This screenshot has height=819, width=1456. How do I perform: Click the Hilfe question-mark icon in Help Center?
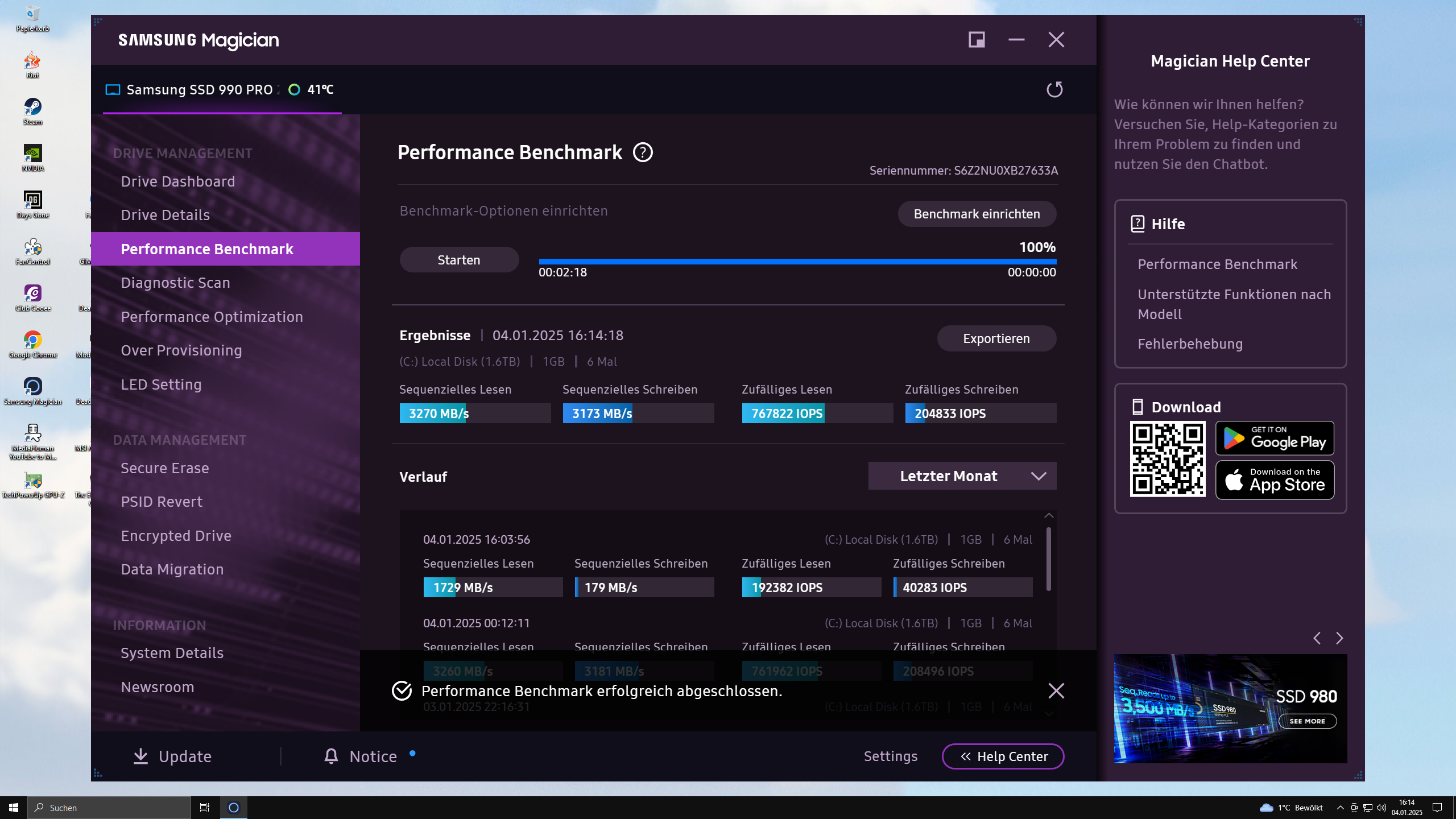[1137, 224]
